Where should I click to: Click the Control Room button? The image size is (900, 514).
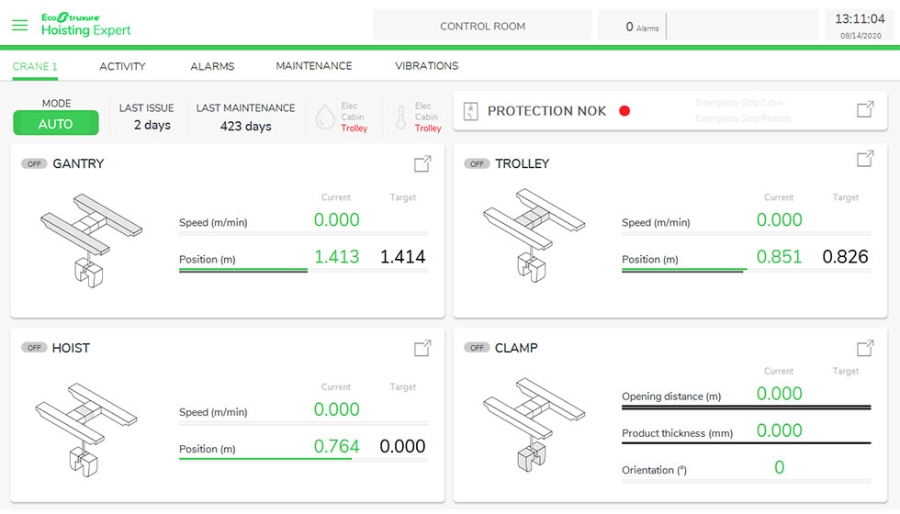coord(482,26)
